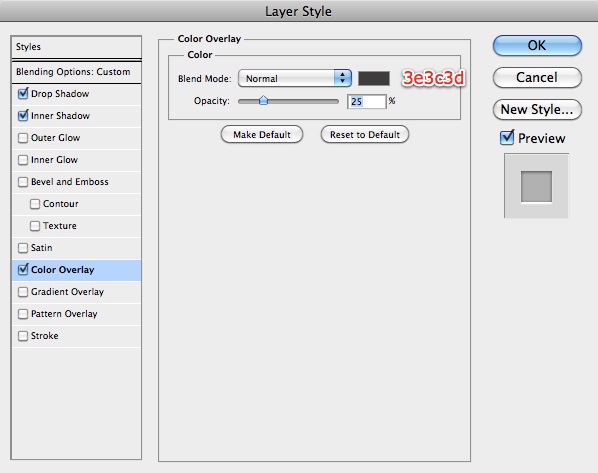Image resolution: width=598 pixels, height=473 pixels.
Task: Click the Make Default button
Action: pos(262,135)
